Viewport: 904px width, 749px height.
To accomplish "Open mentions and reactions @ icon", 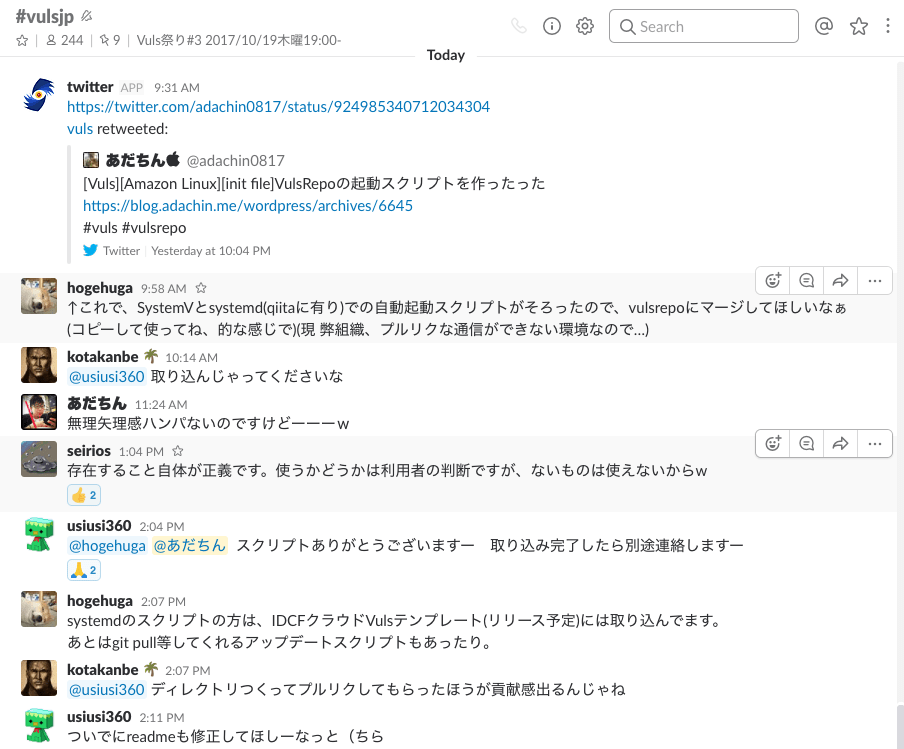I will [824, 27].
